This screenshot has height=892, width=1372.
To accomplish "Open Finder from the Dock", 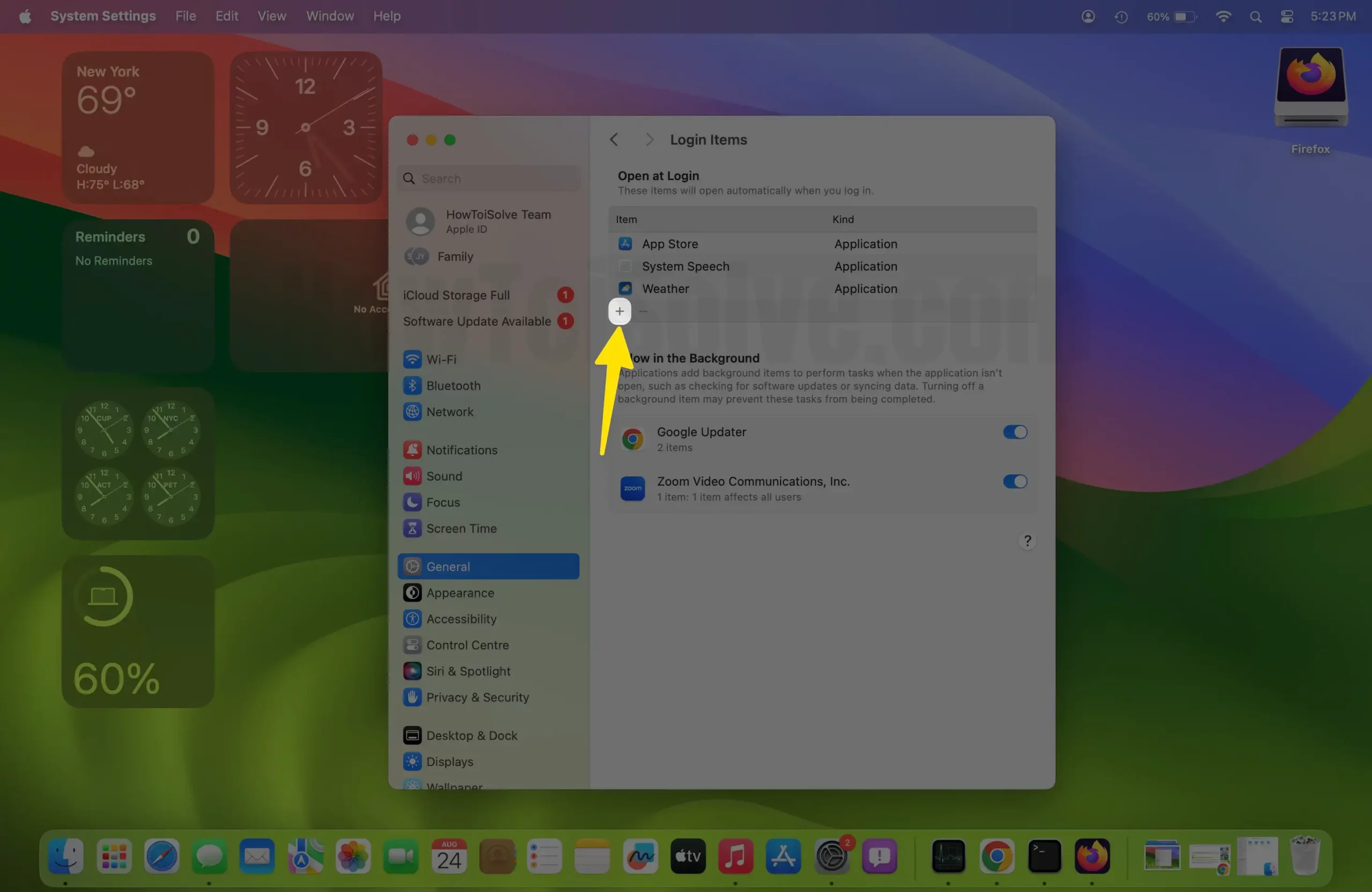I will tap(66, 856).
